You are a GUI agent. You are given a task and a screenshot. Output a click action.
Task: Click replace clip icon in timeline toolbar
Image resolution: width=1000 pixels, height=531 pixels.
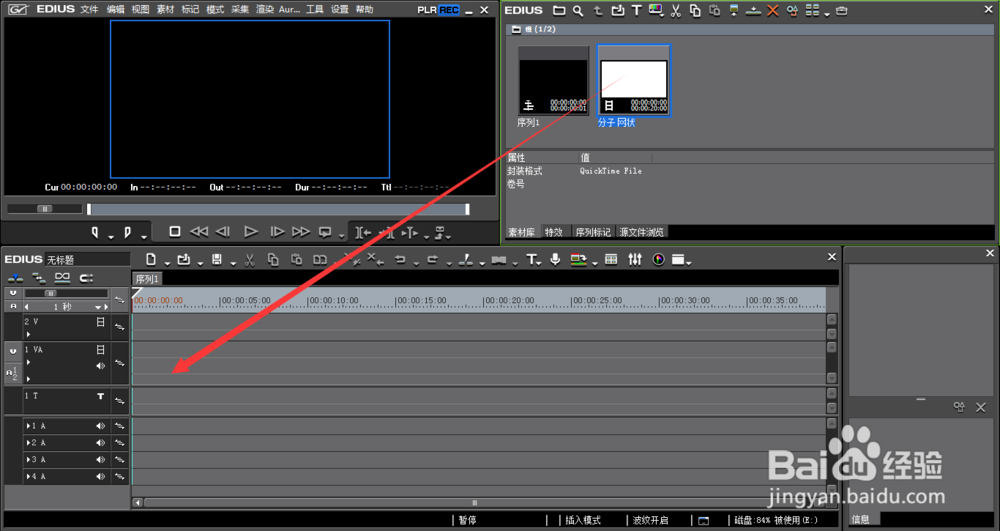[x=320, y=259]
